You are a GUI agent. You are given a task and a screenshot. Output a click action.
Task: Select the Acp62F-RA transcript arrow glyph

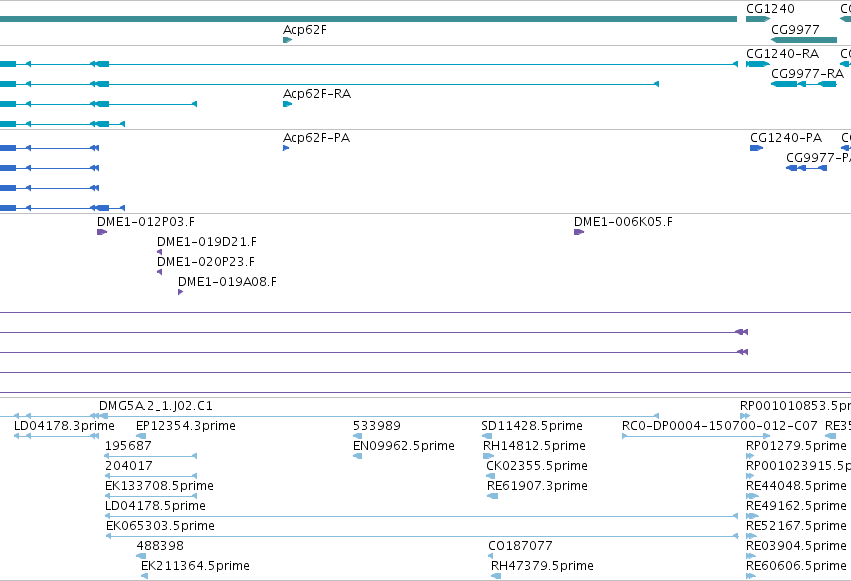coord(287,104)
